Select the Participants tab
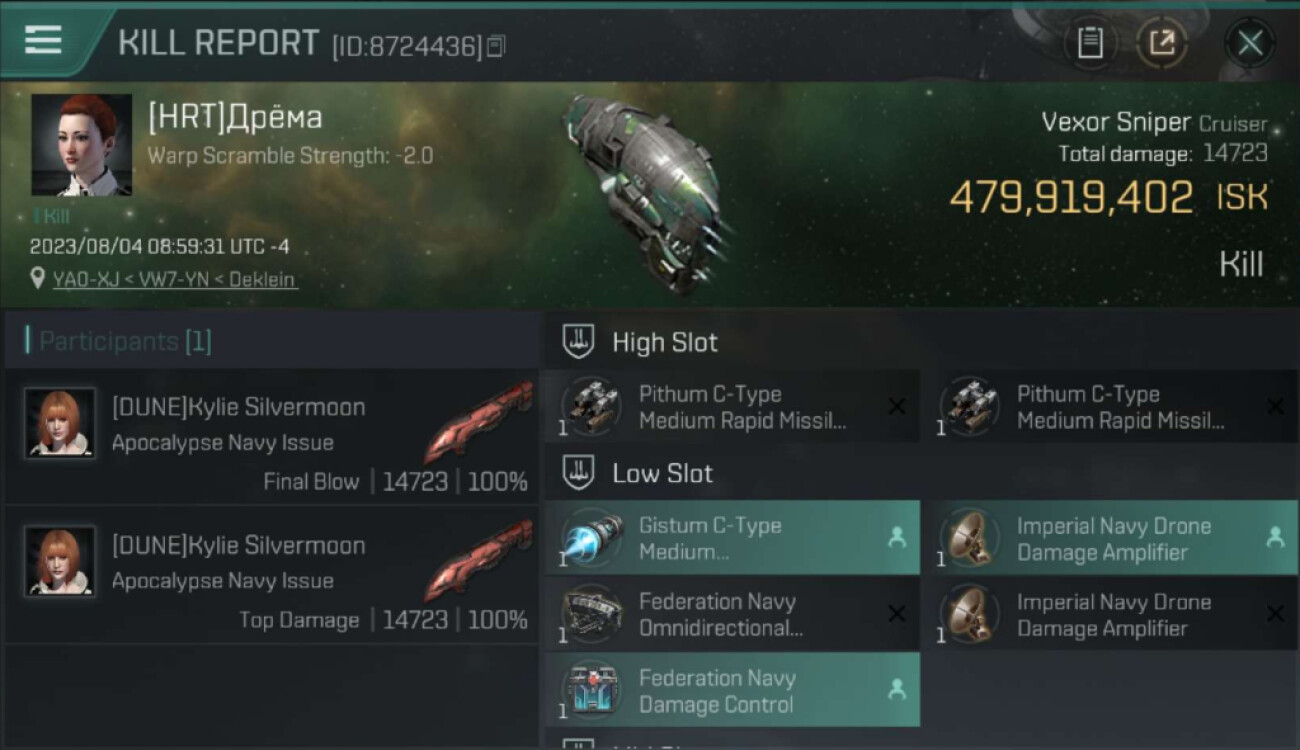Image resolution: width=1300 pixels, height=750 pixels. point(124,342)
